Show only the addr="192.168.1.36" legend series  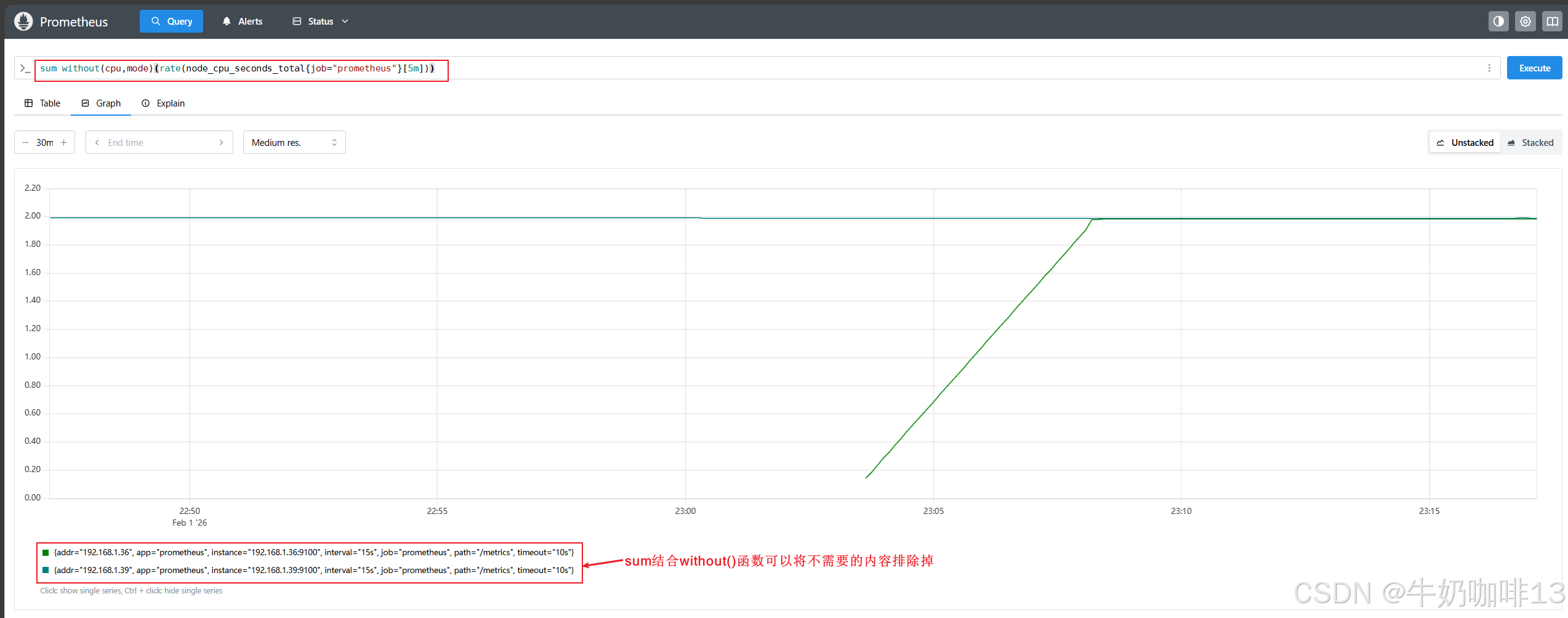point(314,553)
